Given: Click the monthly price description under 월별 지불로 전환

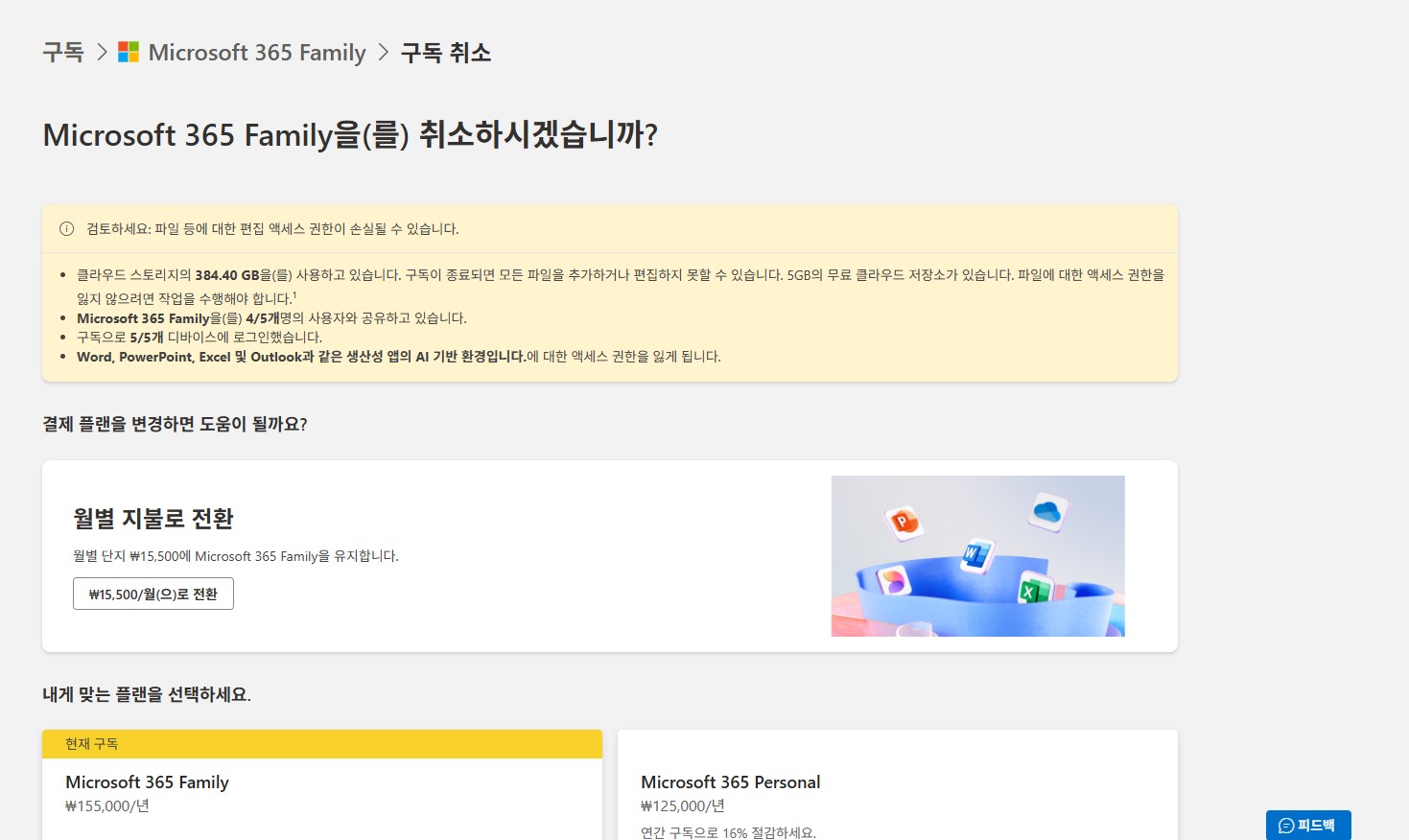Looking at the screenshot, I should [236, 556].
